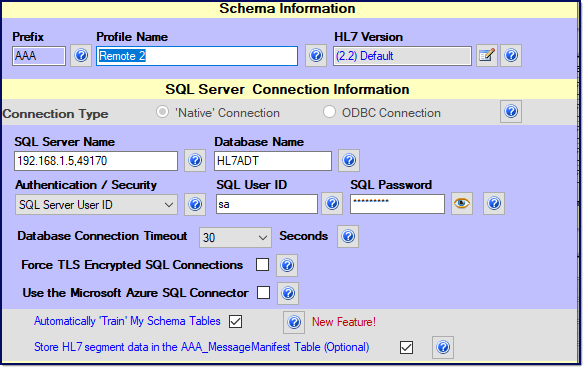Open help for Database Connection Timeout
Image resolution: width=585 pixels, height=369 pixels.
tap(348, 236)
